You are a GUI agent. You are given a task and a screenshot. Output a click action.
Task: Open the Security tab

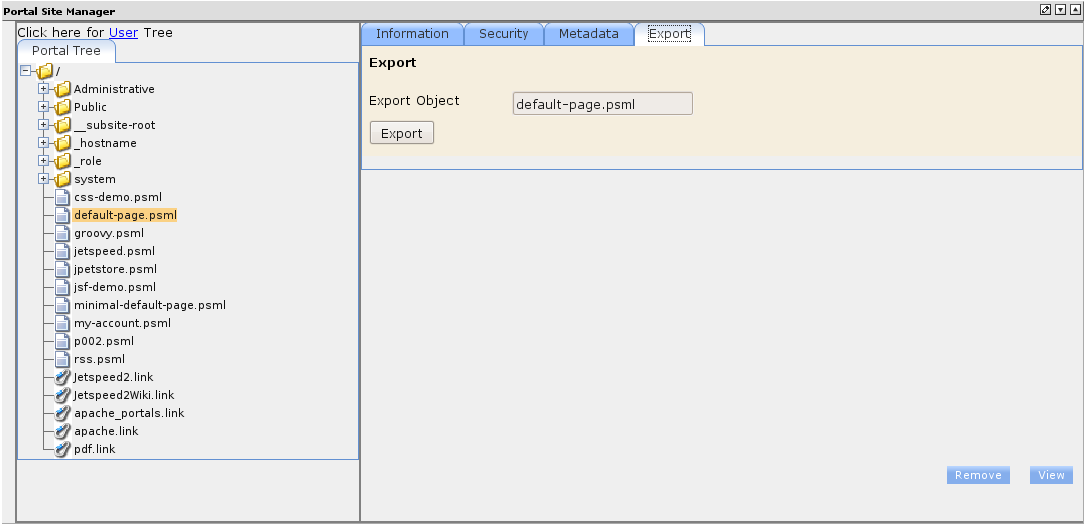[503, 34]
